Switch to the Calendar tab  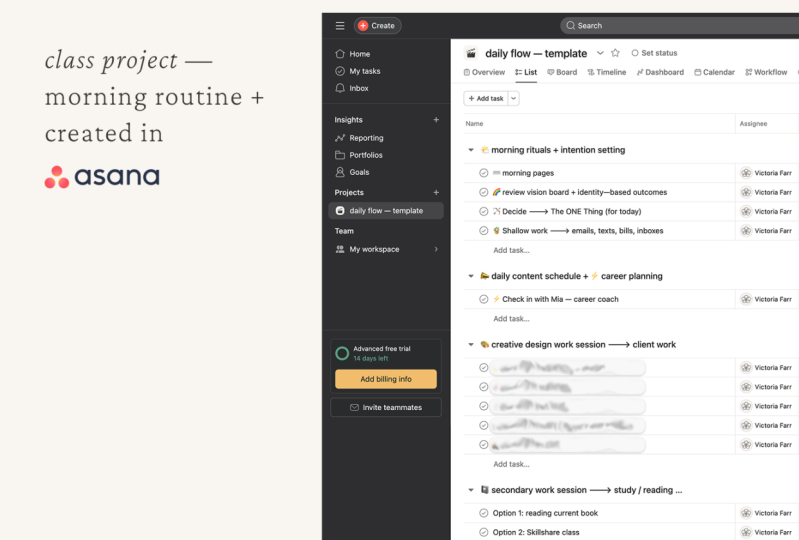[x=714, y=72]
